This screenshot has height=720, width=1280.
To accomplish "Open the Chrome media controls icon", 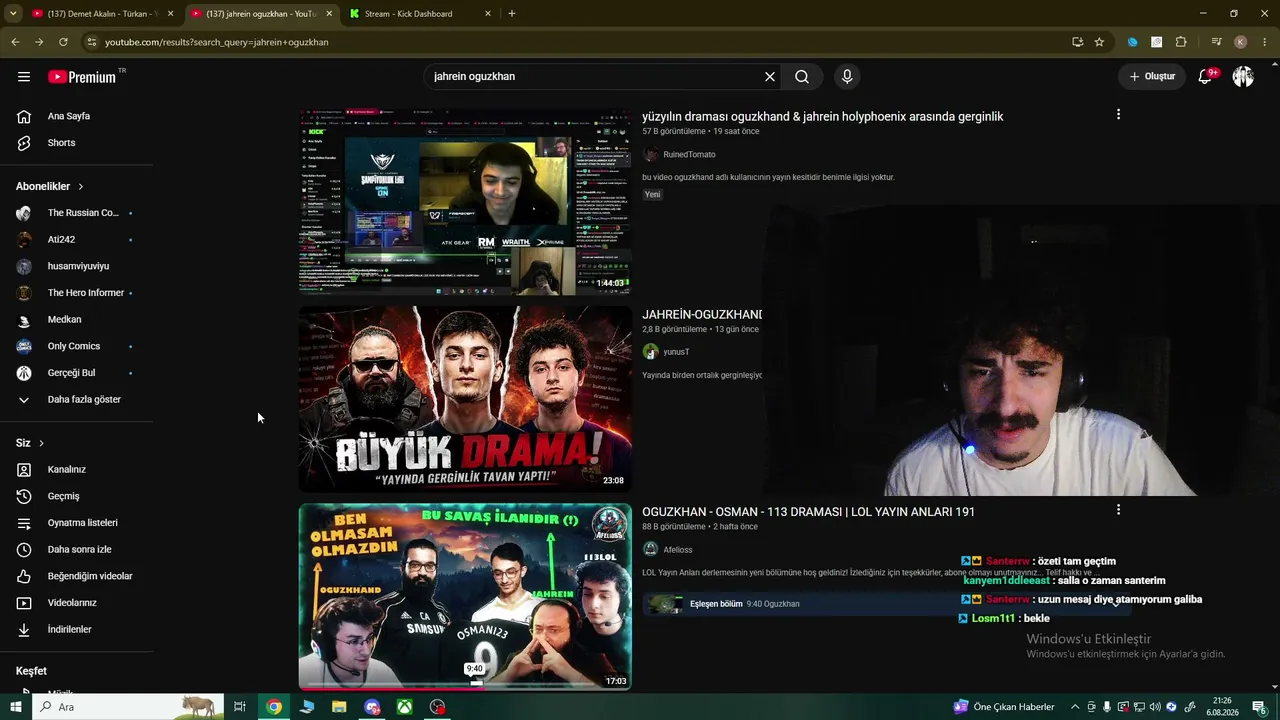I will (1216, 42).
